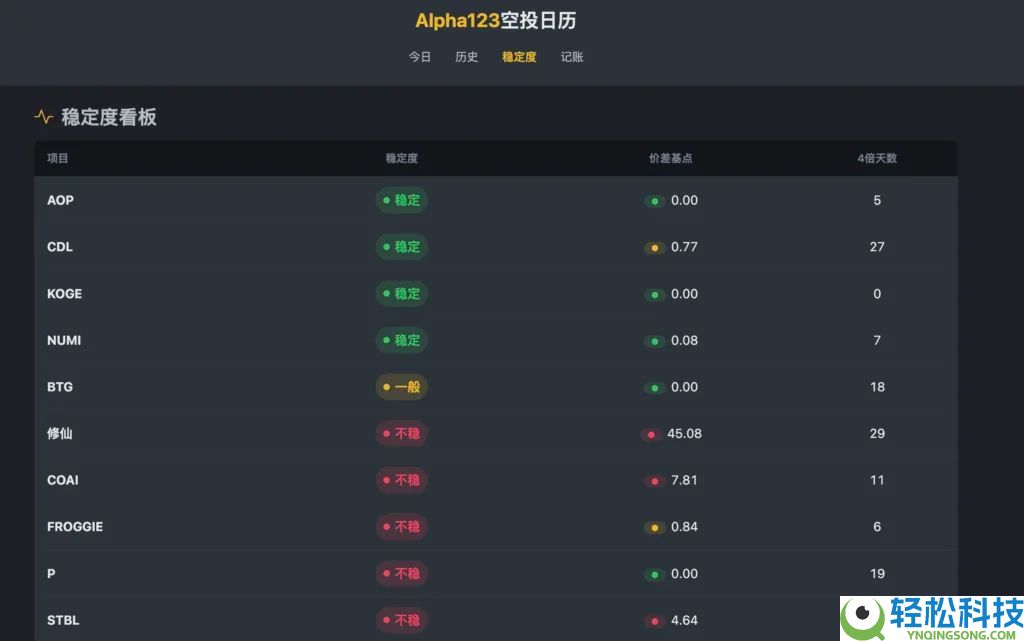Switch to the 历史 tab
The width and height of the screenshot is (1024, 641).
466,57
